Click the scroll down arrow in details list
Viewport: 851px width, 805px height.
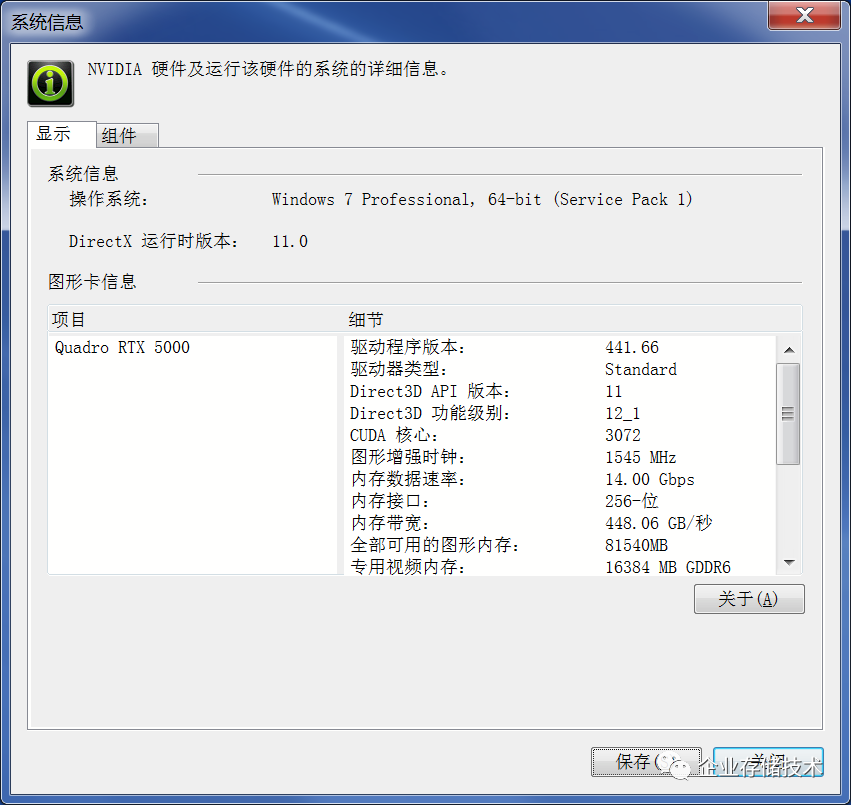(x=790, y=562)
